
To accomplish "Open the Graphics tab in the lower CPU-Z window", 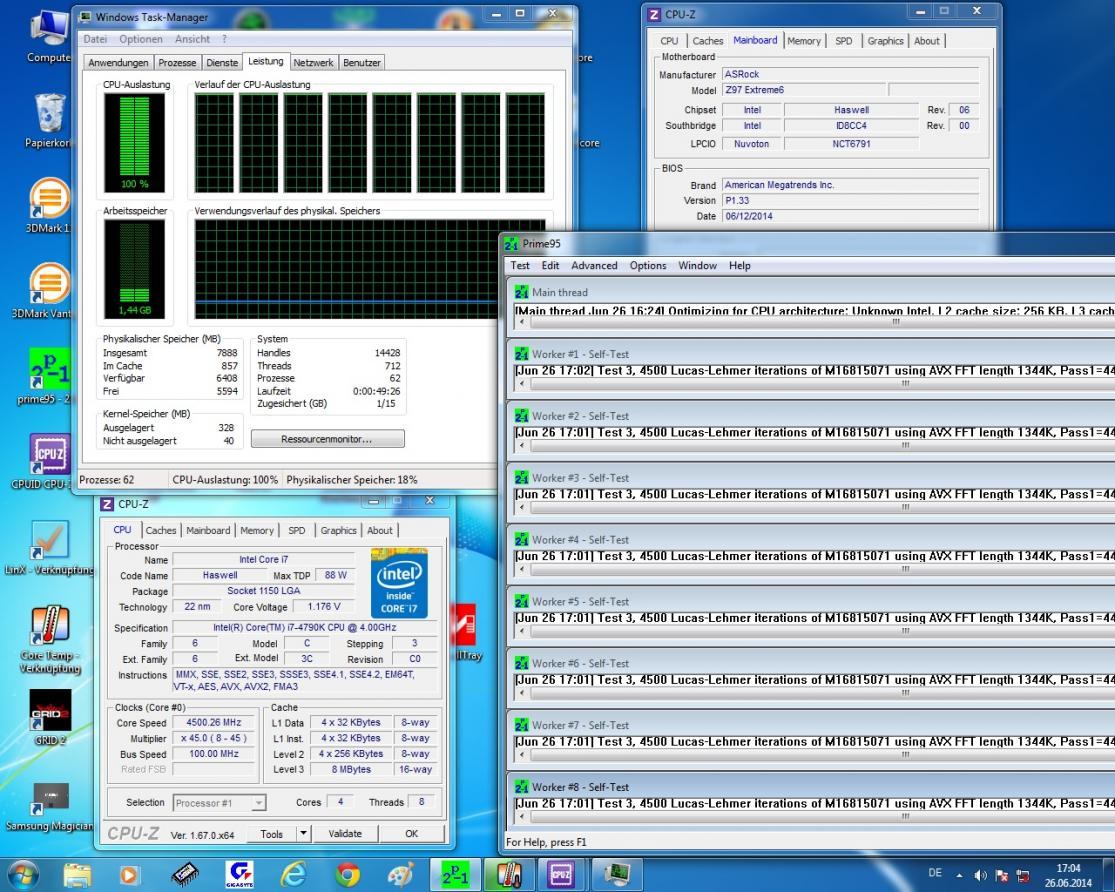I will 338,531.
